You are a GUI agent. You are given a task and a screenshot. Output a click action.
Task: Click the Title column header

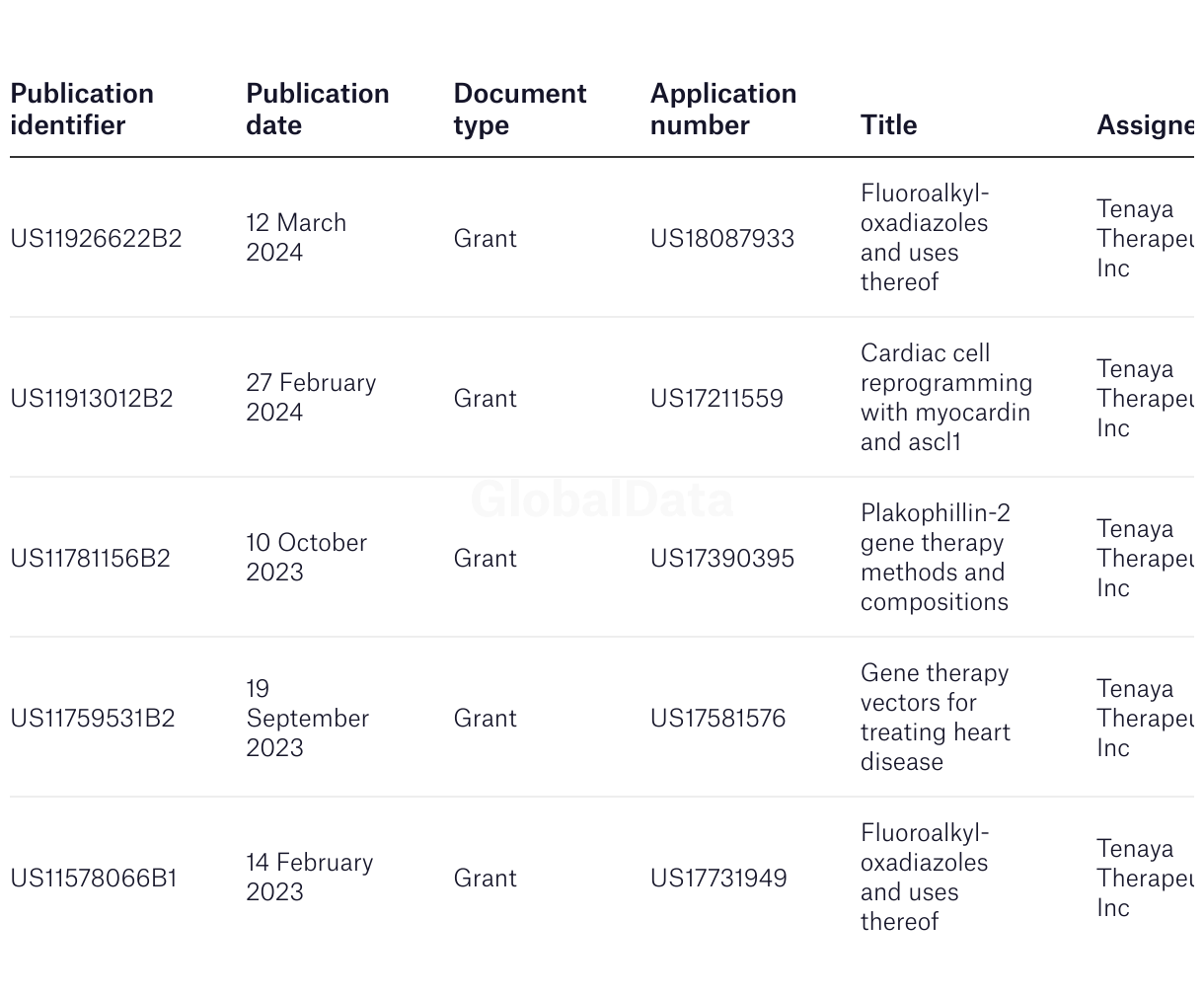click(888, 124)
